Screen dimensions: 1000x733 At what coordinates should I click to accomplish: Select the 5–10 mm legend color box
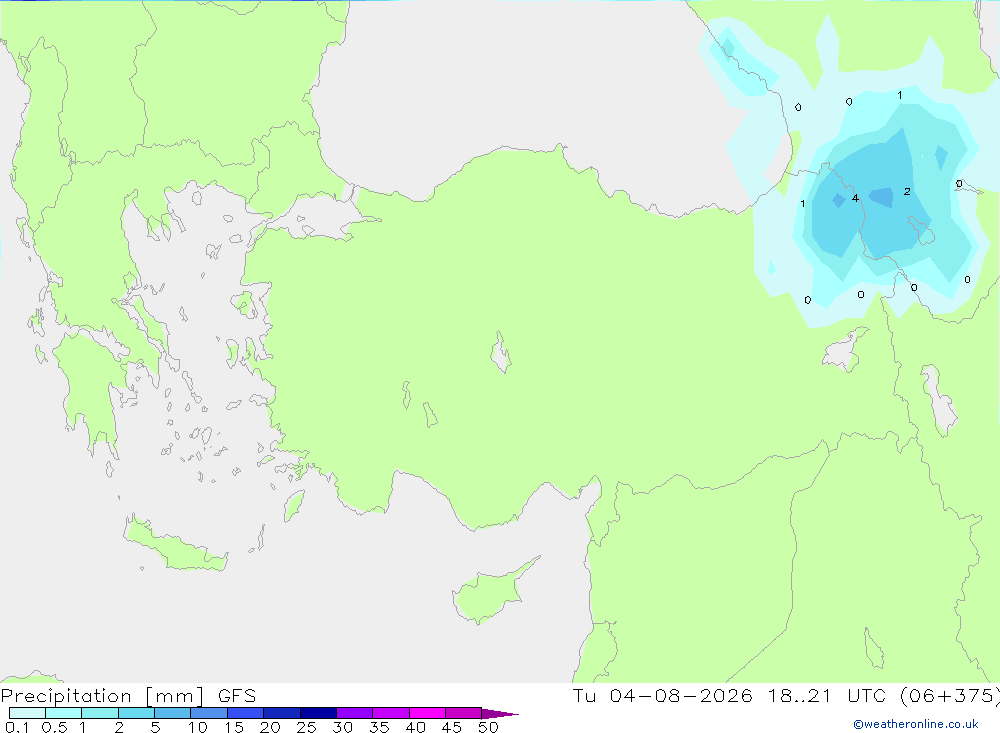tap(172, 713)
